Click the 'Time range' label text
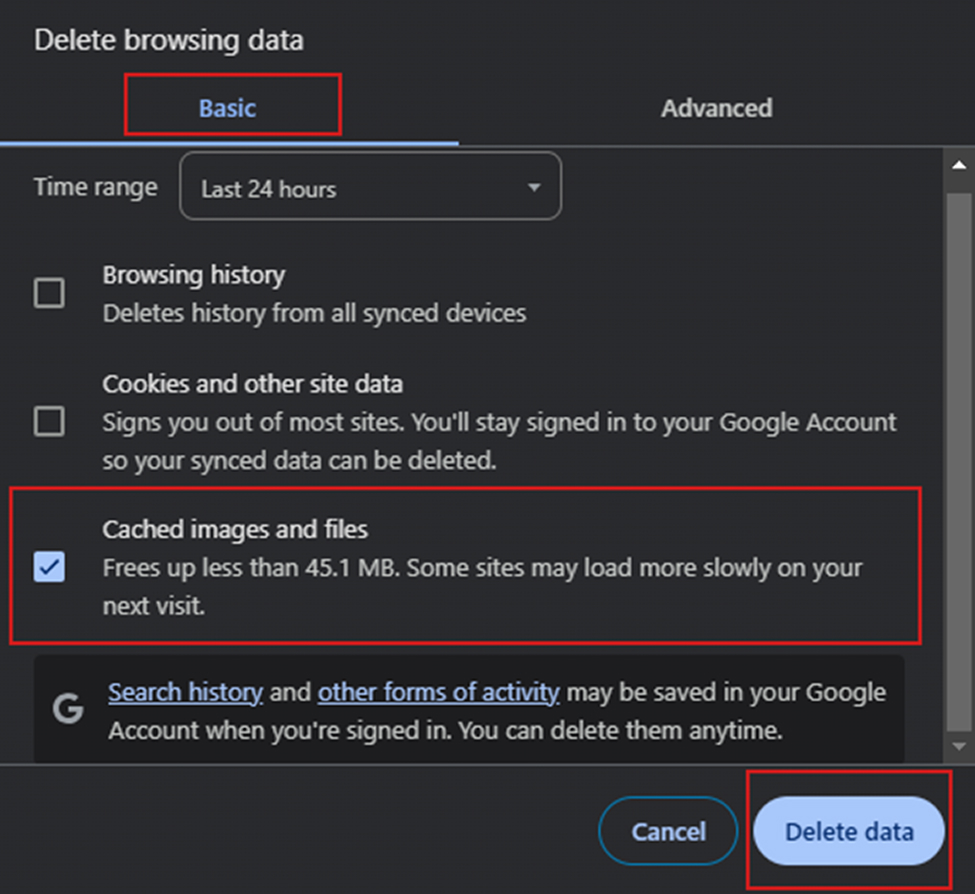The image size is (975, 894). (95, 187)
